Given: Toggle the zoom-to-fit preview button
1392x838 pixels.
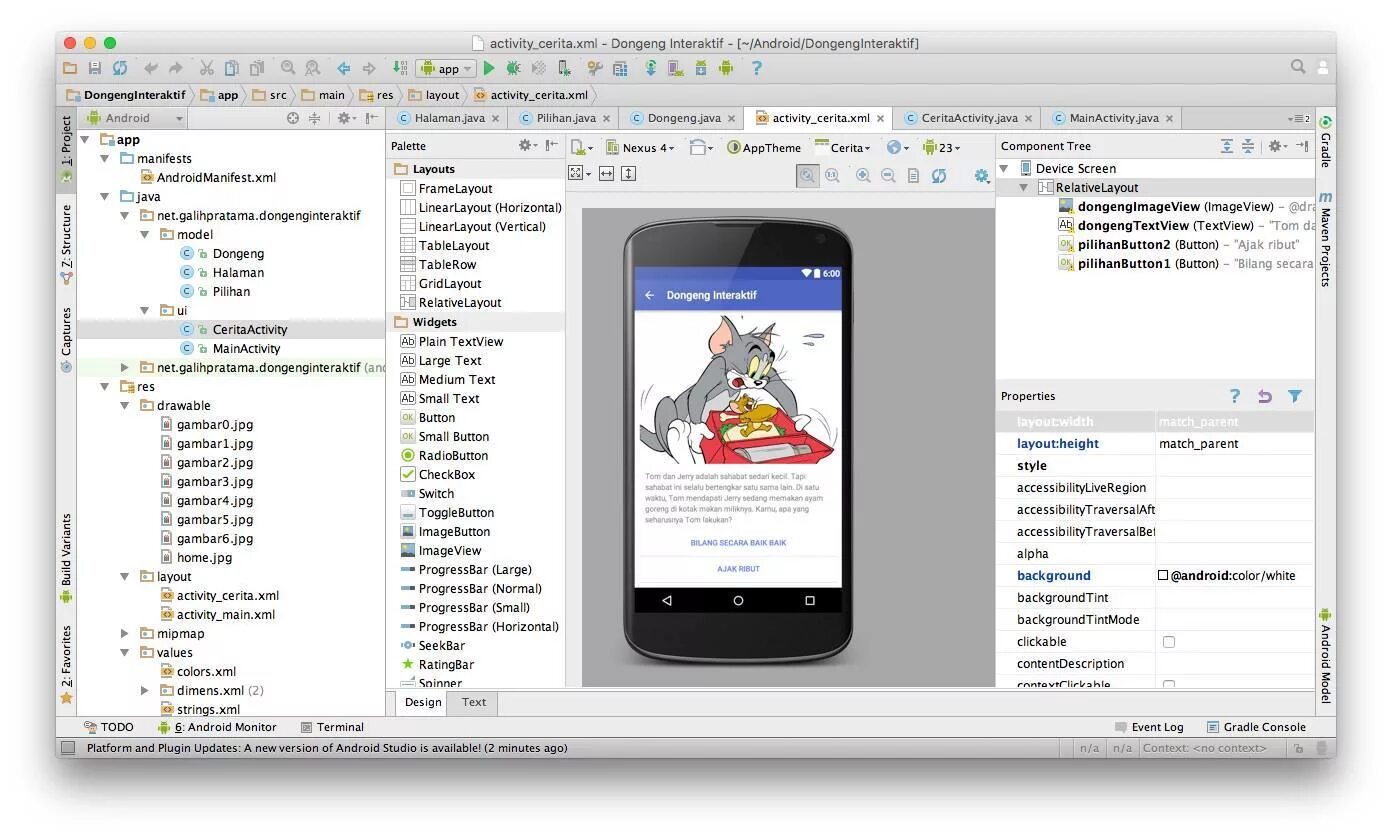Looking at the screenshot, I should [807, 175].
